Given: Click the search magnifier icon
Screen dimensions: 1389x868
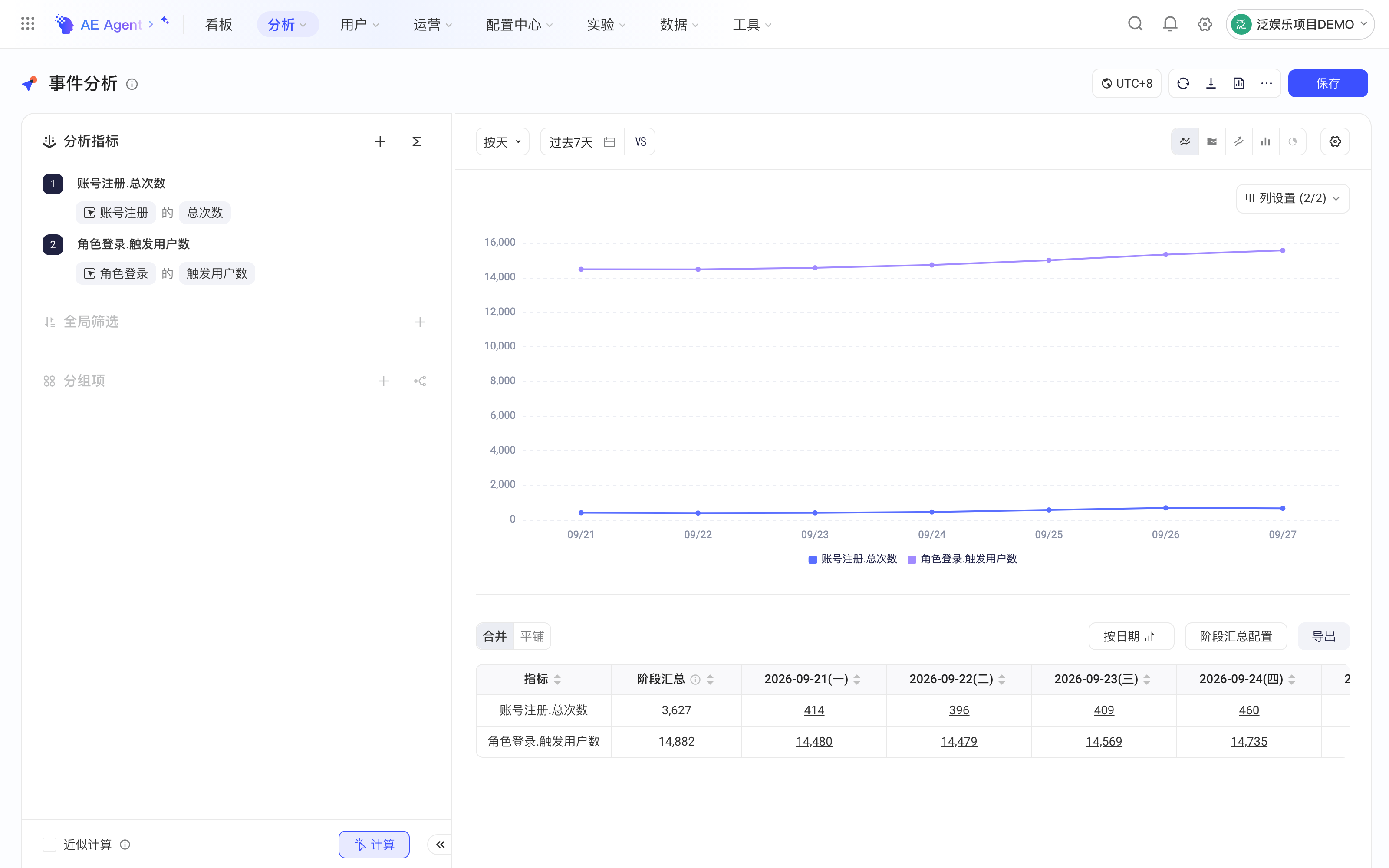Looking at the screenshot, I should click(1135, 24).
